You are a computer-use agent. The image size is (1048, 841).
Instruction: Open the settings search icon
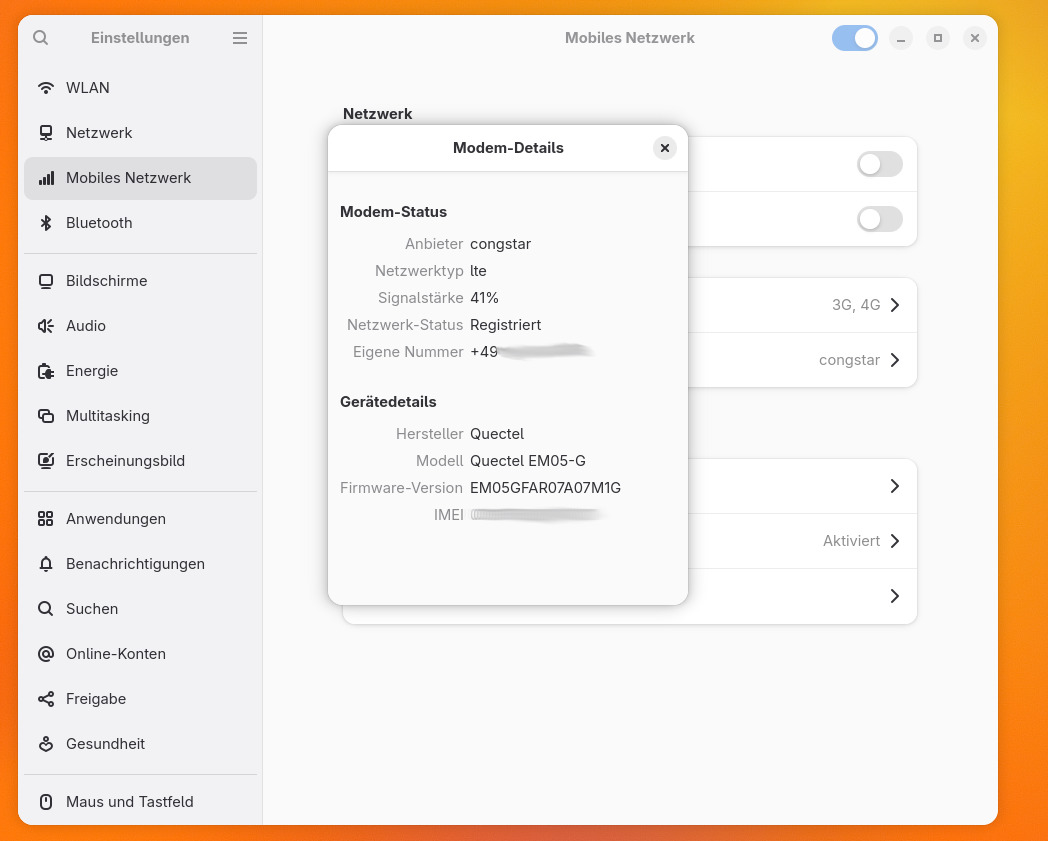pyautogui.click(x=41, y=37)
